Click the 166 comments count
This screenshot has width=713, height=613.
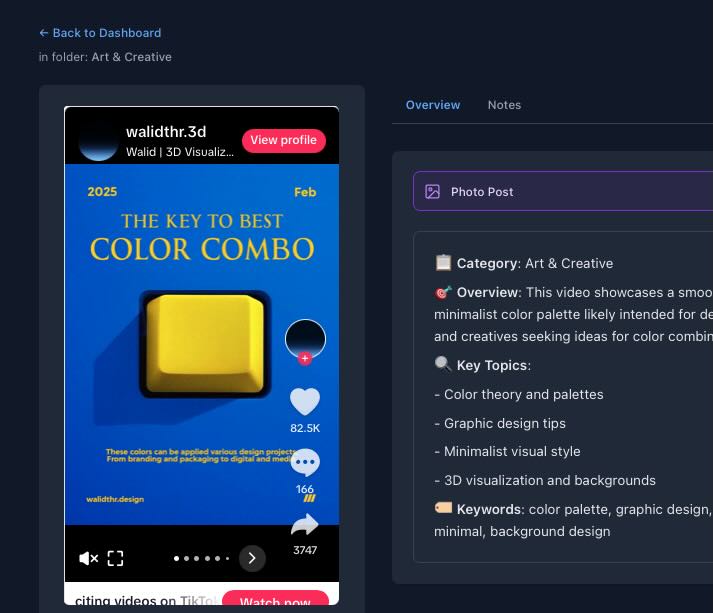[305, 489]
